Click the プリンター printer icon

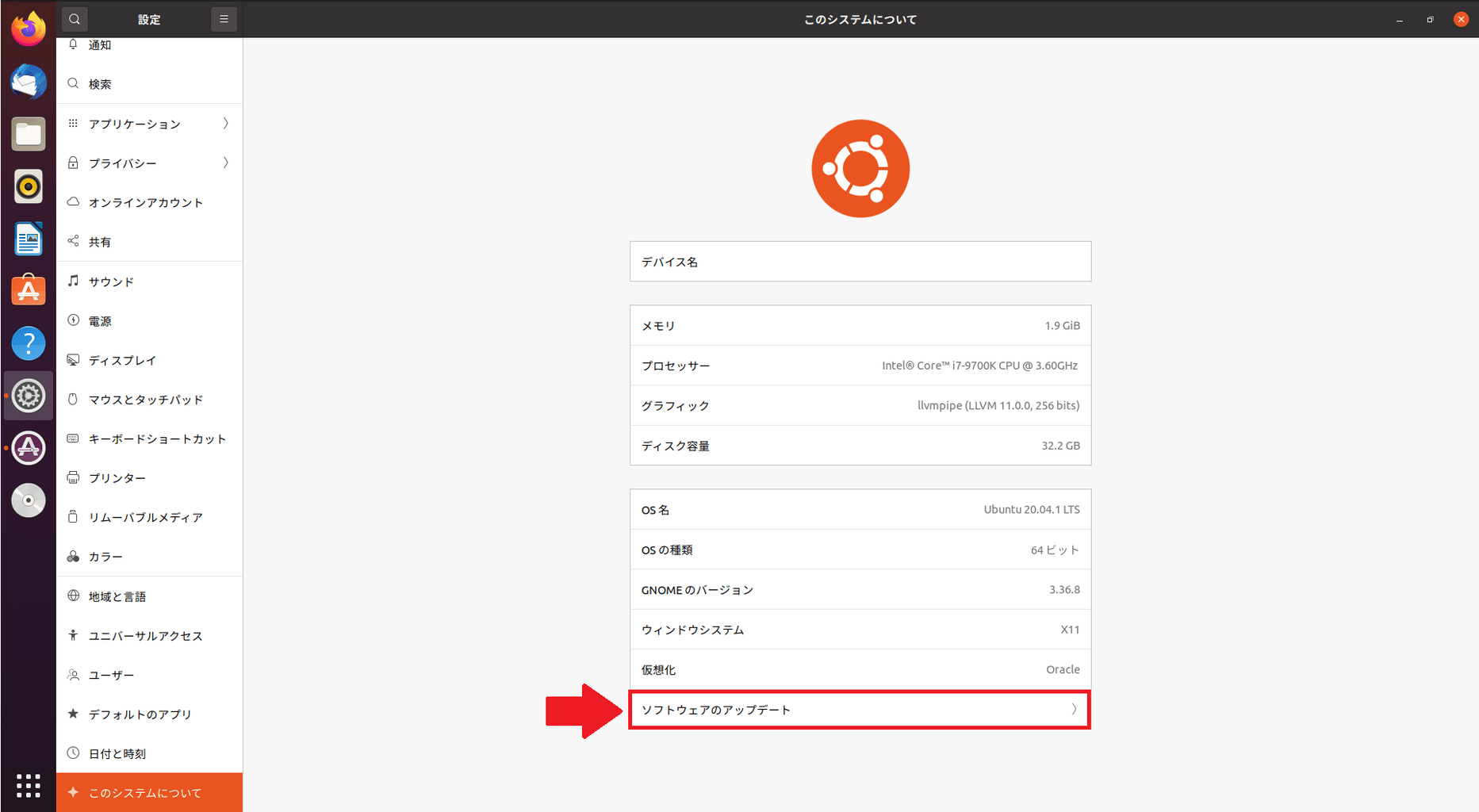(x=73, y=477)
